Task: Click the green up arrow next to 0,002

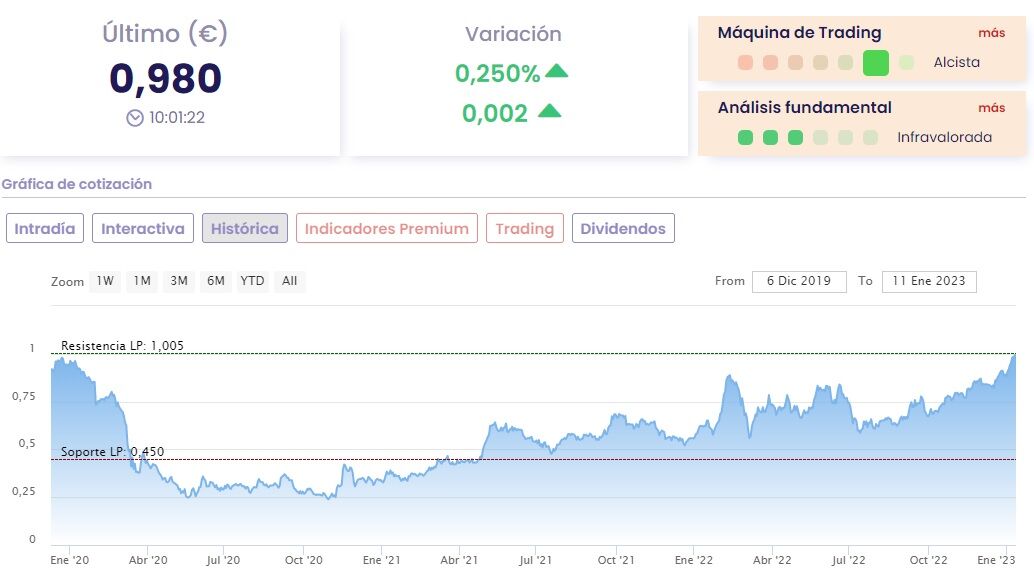Action: tap(549, 111)
